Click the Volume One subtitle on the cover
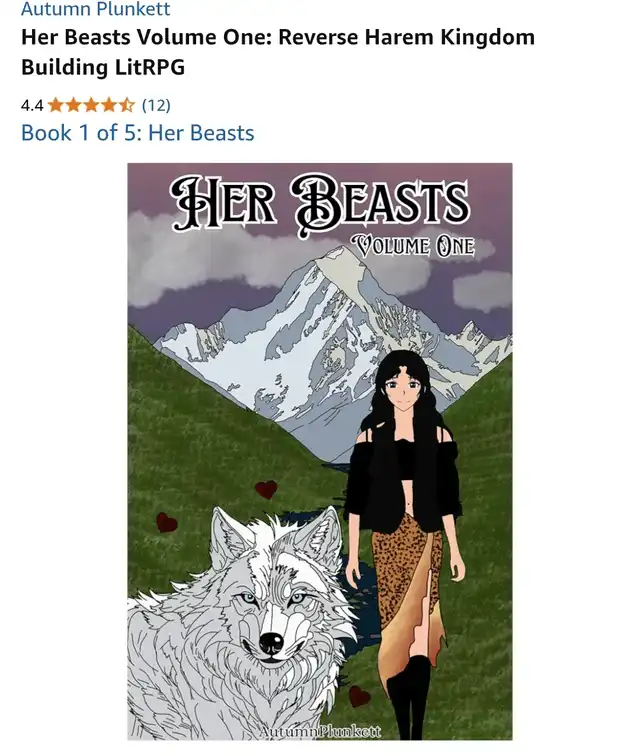 (x=414, y=246)
